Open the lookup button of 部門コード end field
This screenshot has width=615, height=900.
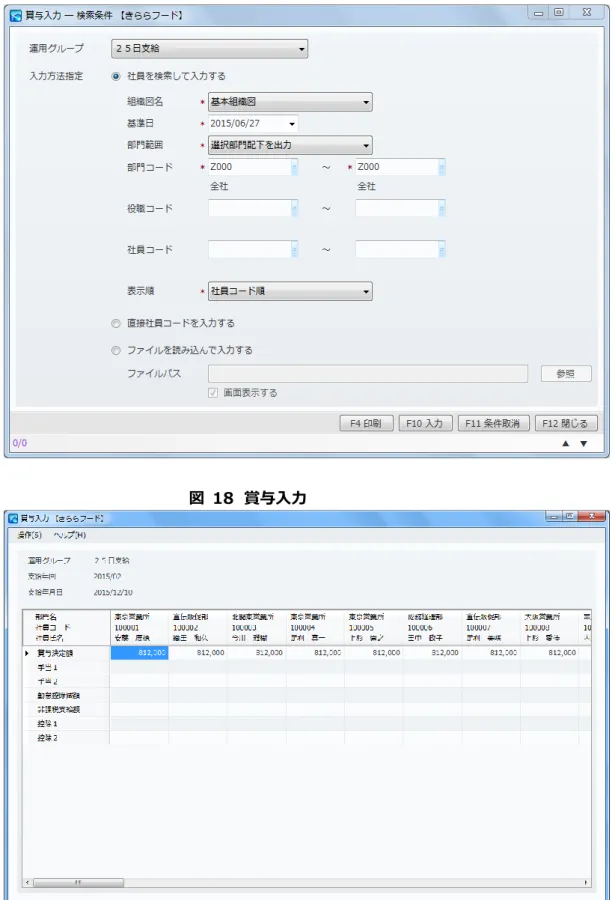[x=442, y=167]
